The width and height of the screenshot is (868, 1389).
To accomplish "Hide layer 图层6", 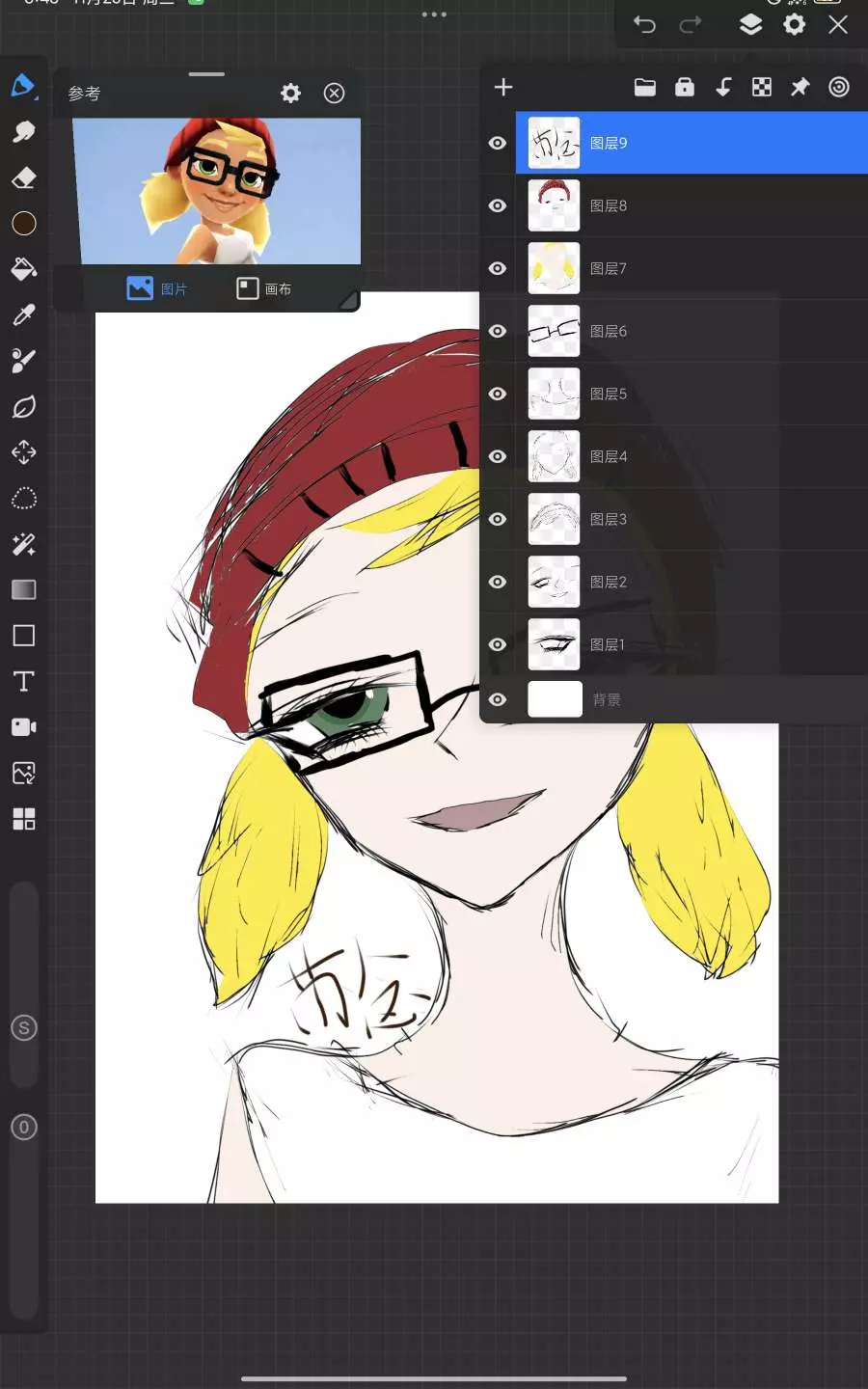I will click(498, 331).
